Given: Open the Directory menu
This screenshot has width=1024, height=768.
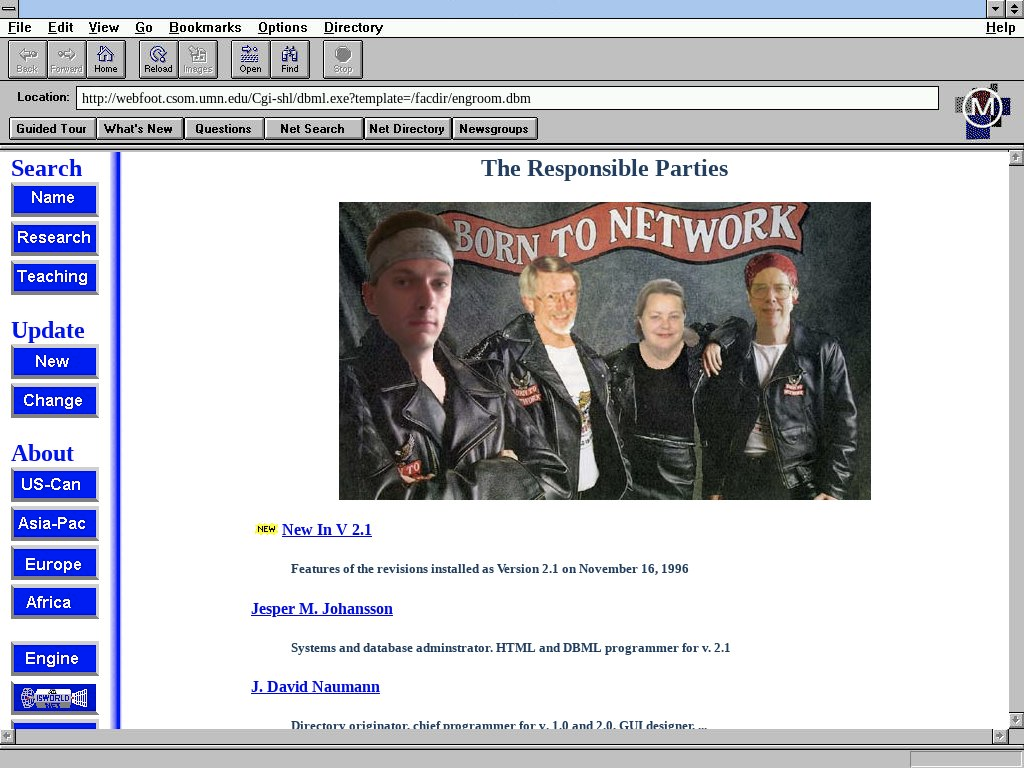Looking at the screenshot, I should pyautogui.click(x=353, y=27).
